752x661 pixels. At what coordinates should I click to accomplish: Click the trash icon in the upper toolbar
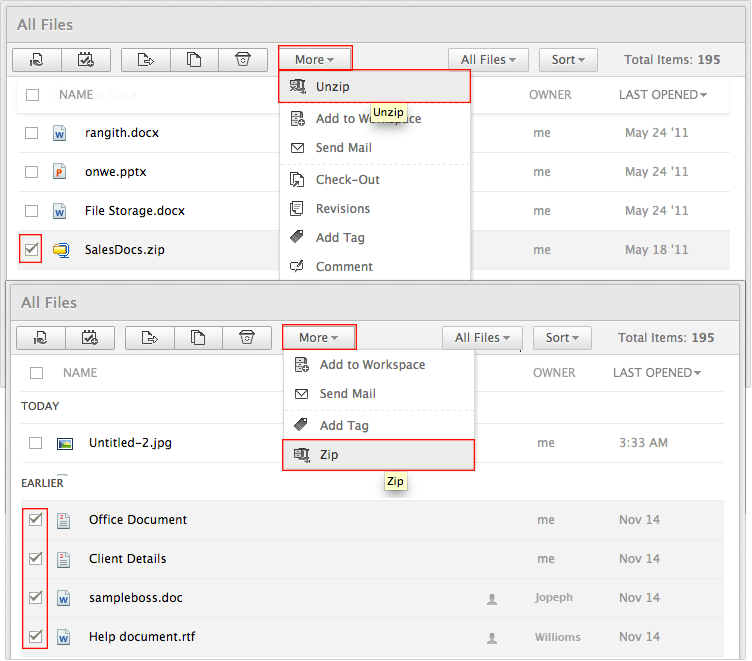click(243, 60)
